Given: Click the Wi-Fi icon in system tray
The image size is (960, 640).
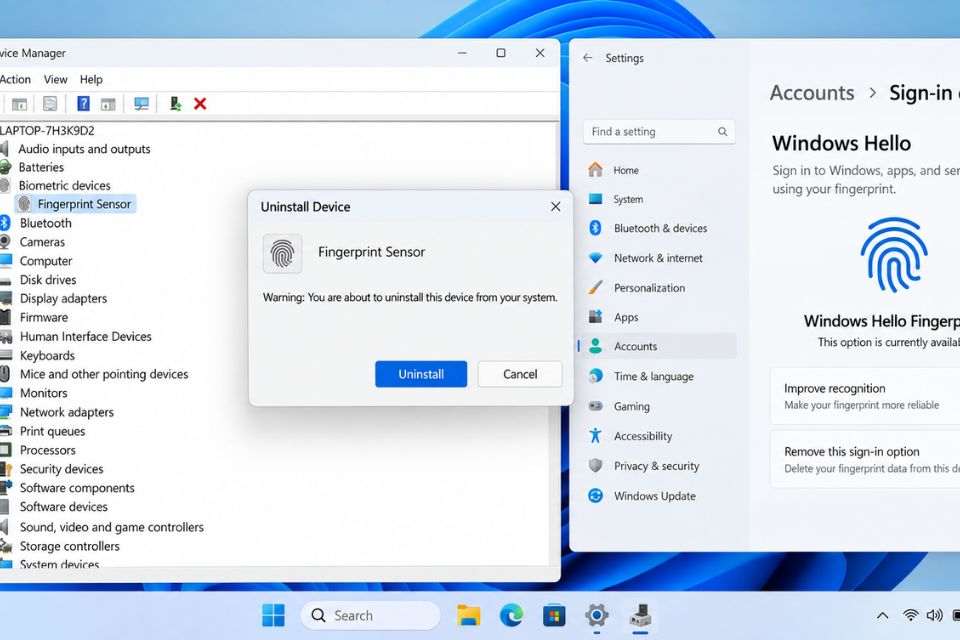Looking at the screenshot, I should click(x=910, y=615).
